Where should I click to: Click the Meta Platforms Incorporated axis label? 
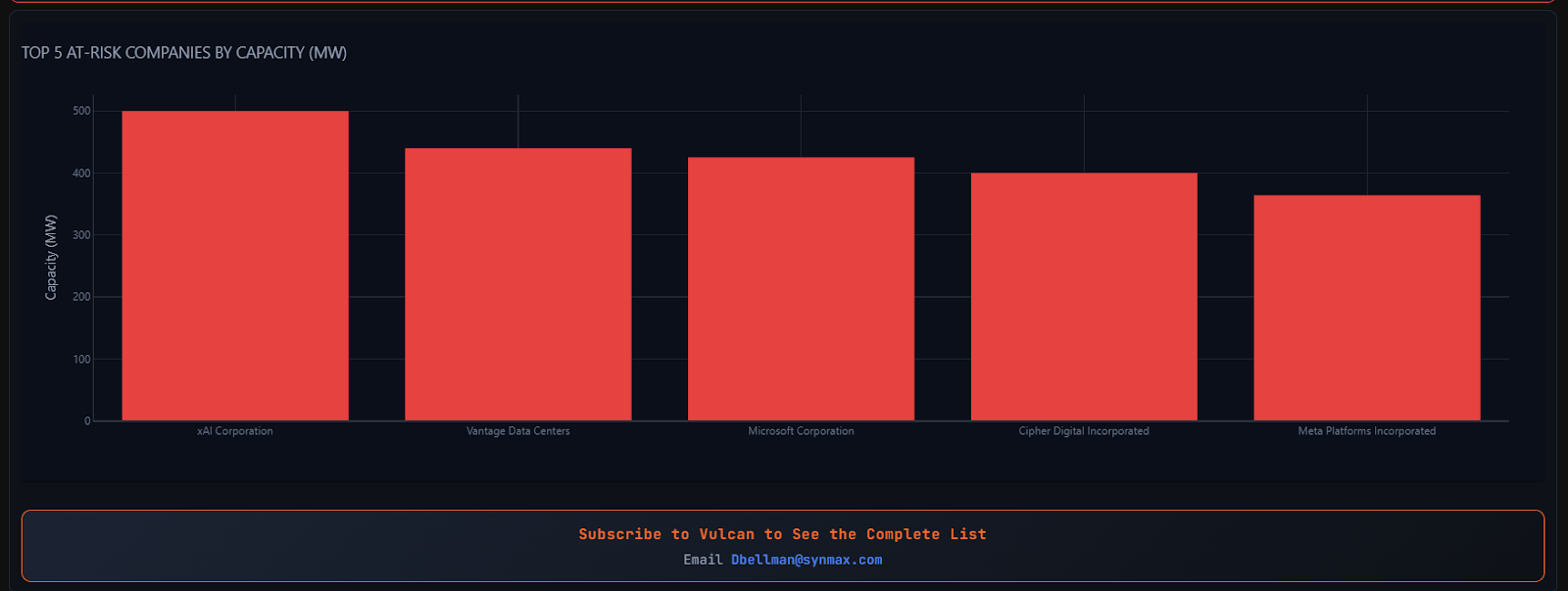tap(1366, 431)
